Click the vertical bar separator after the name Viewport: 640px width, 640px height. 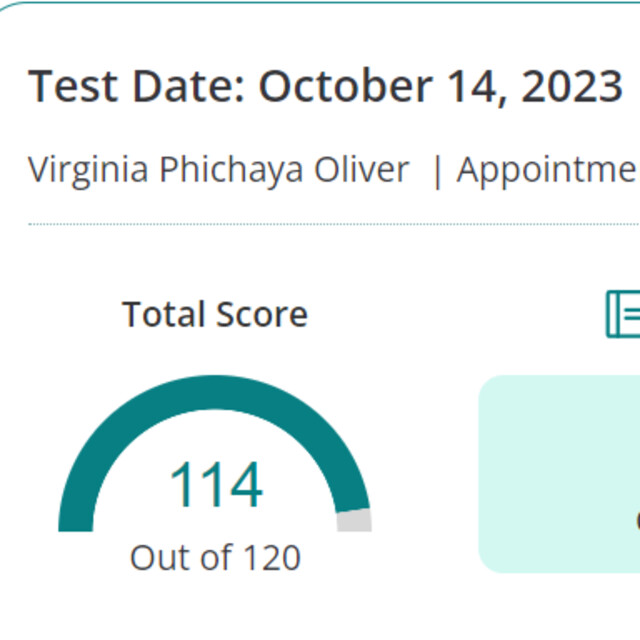[437, 171]
